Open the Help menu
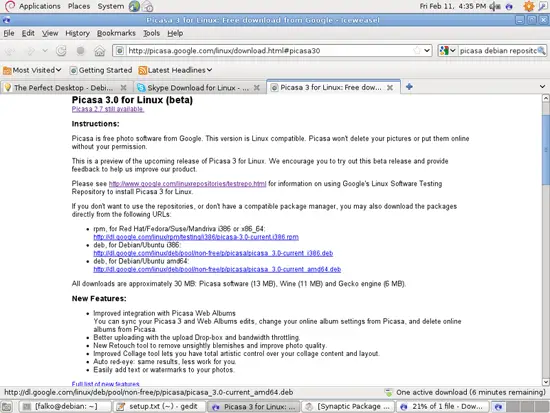Image resolution: width=550 pixels, height=413 pixels. coord(175,33)
